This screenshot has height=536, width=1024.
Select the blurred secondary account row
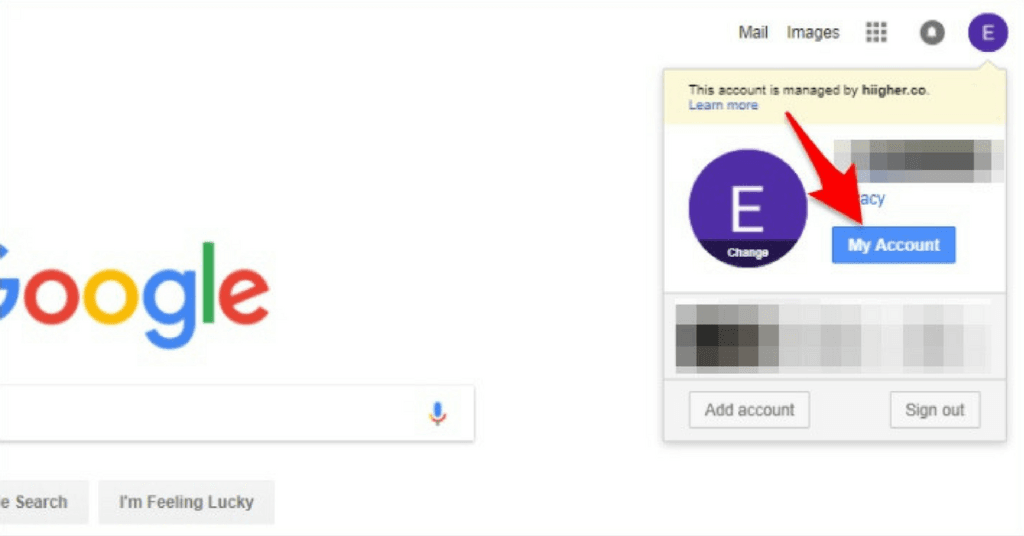834,336
